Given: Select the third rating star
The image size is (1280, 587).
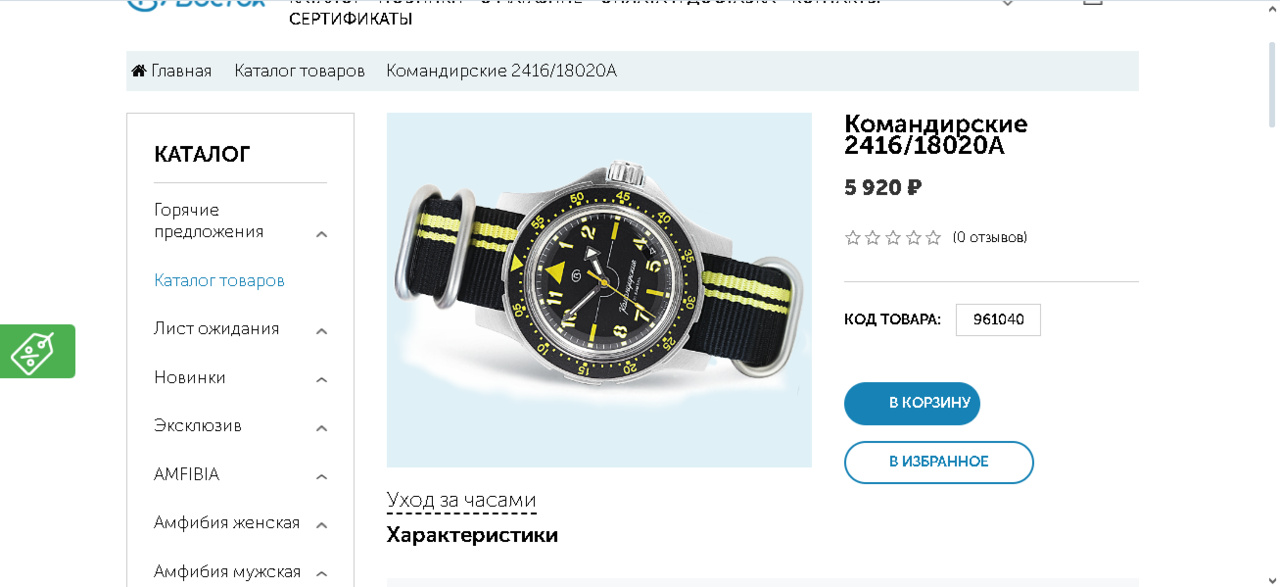Looking at the screenshot, I should (x=893, y=238).
